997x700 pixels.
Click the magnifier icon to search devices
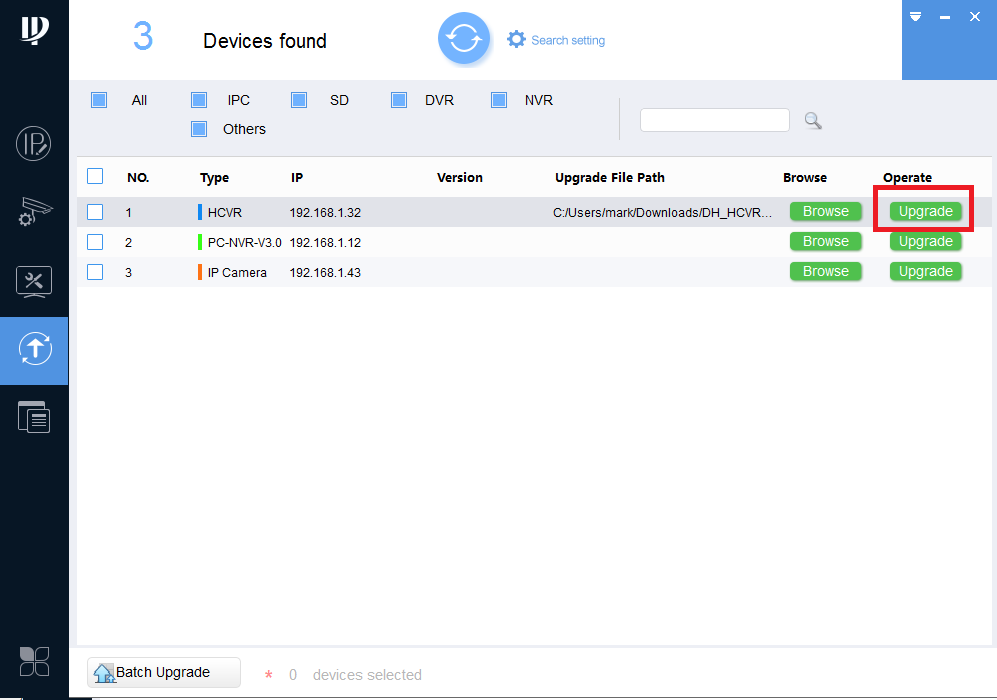click(x=812, y=120)
